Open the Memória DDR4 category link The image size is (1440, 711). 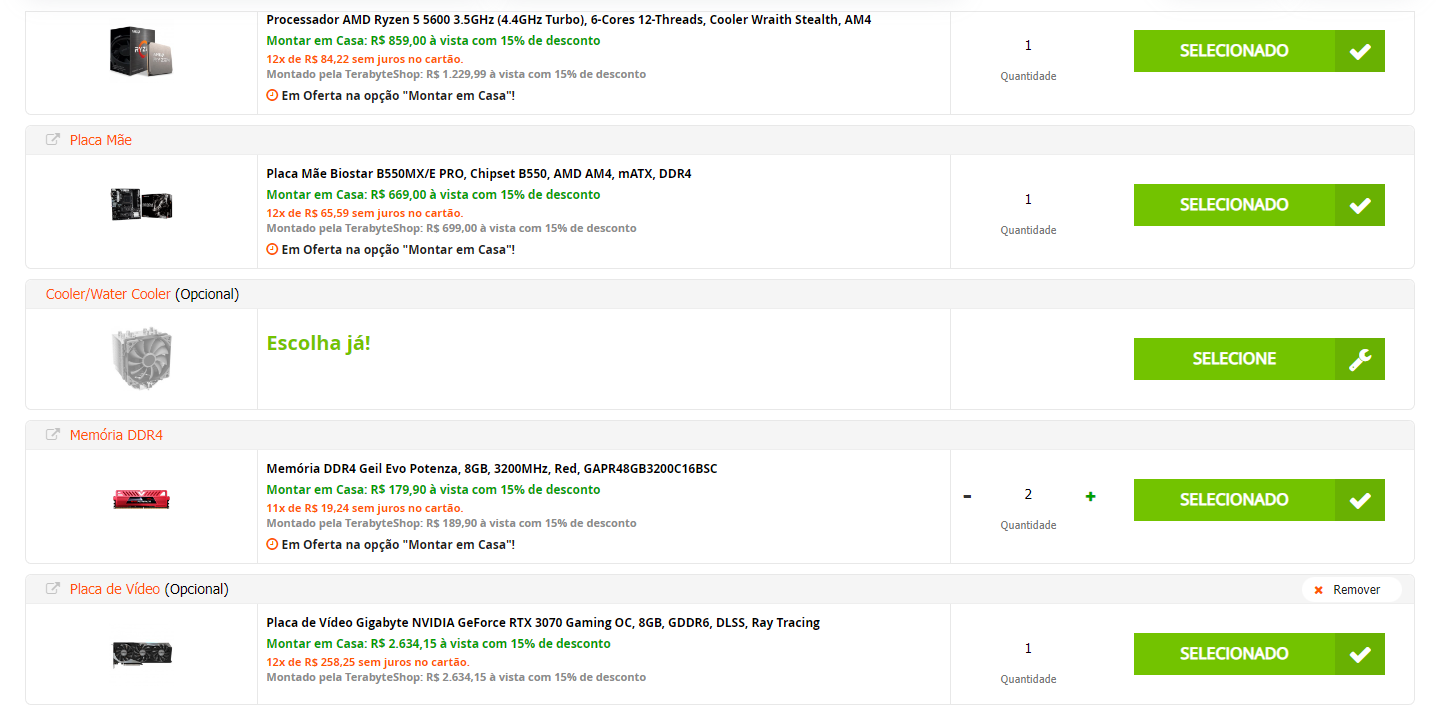116,435
